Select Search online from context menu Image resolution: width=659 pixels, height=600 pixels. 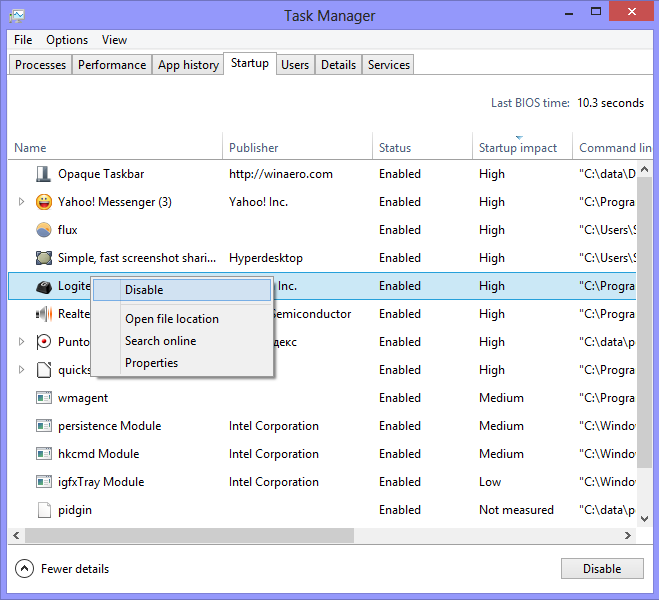[182, 341]
